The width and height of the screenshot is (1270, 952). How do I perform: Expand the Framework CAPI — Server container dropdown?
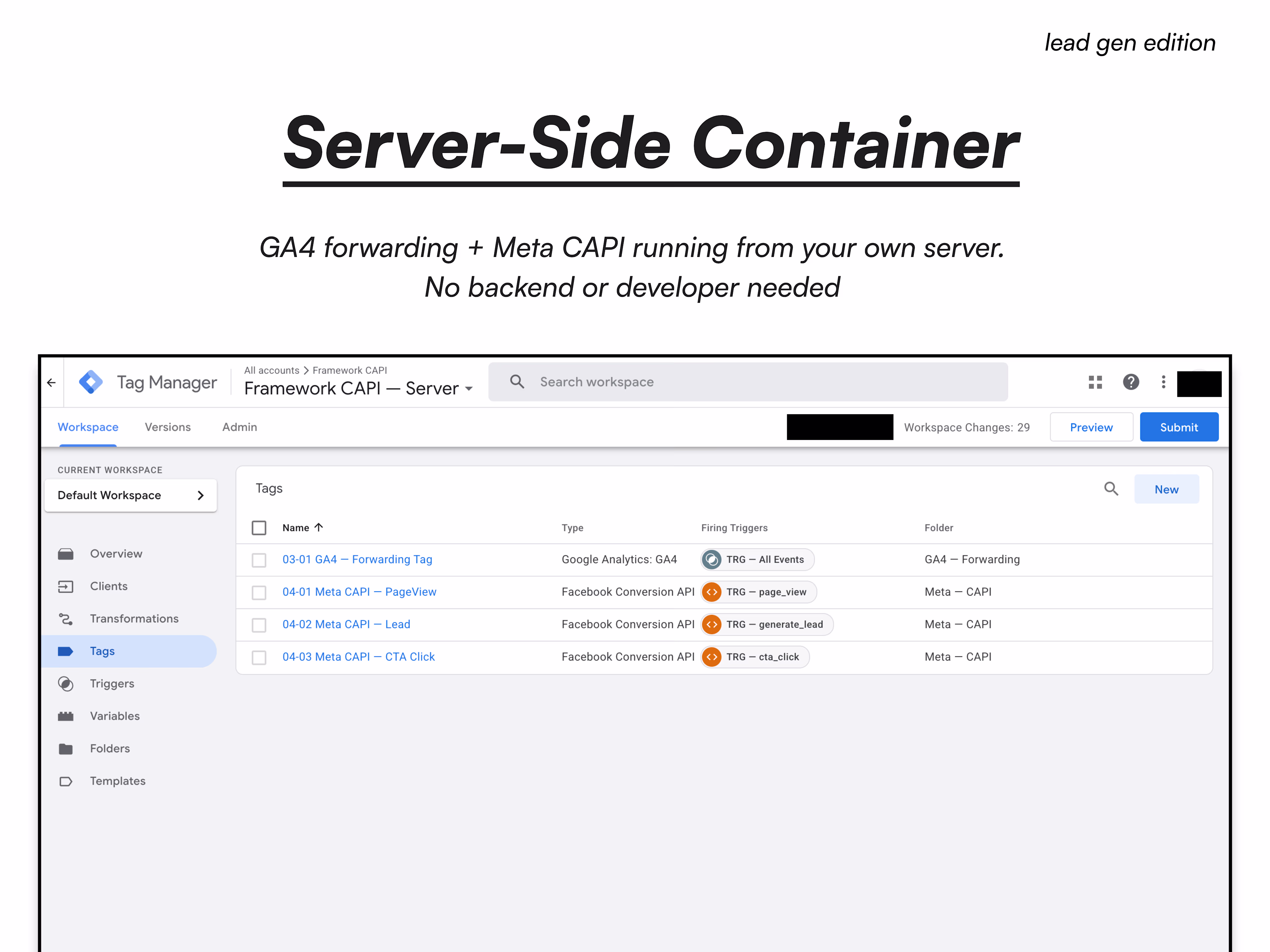469,389
